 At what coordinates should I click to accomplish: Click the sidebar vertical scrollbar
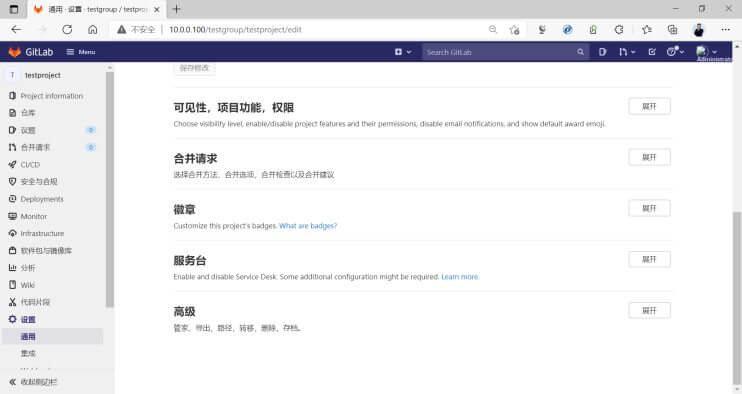click(x=110, y=189)
